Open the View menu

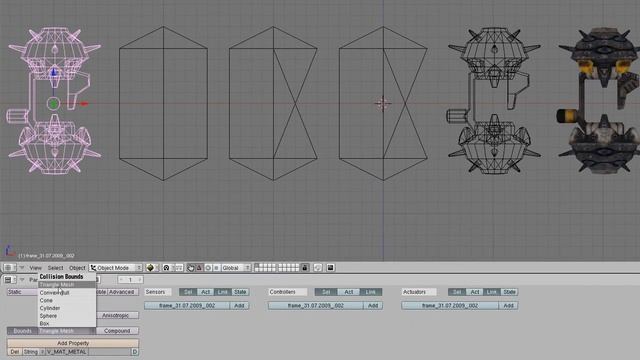(36, 268)
